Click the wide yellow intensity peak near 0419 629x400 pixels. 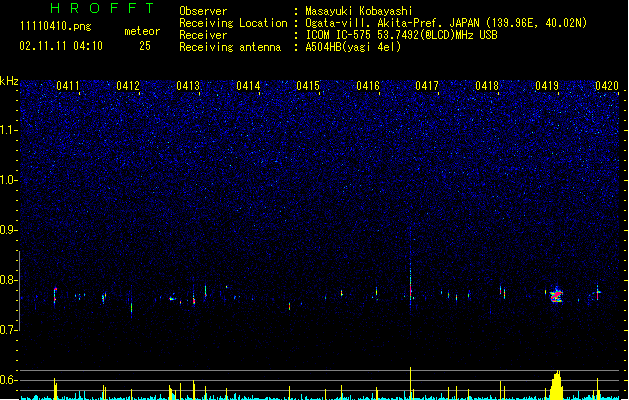point(556,385)
